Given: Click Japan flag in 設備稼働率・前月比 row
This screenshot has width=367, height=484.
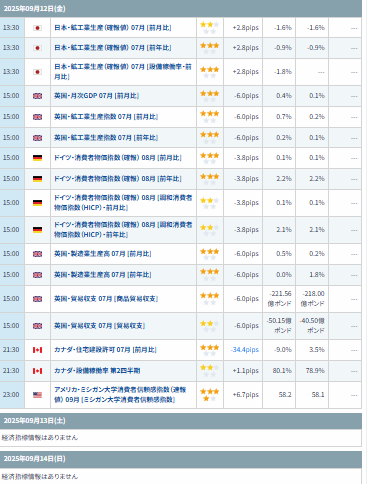Looking at the screenshot, I should [37, 72].
